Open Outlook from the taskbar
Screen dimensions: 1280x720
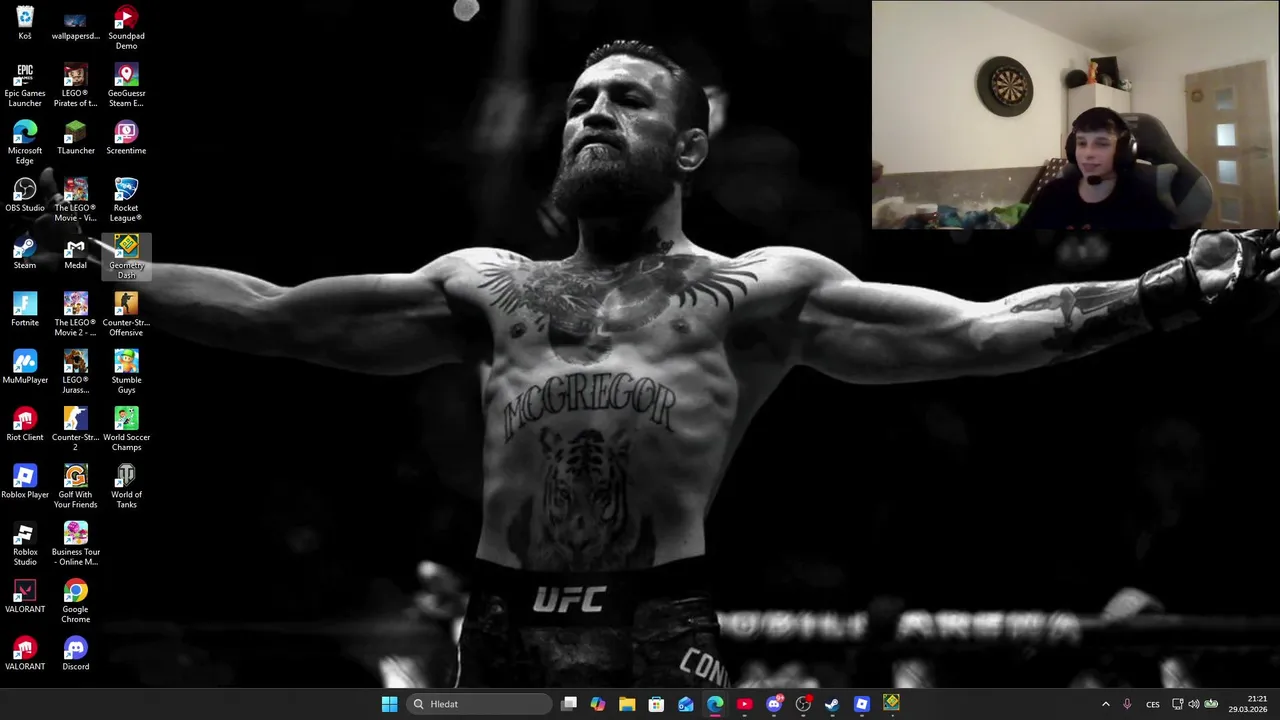[686, 704]
